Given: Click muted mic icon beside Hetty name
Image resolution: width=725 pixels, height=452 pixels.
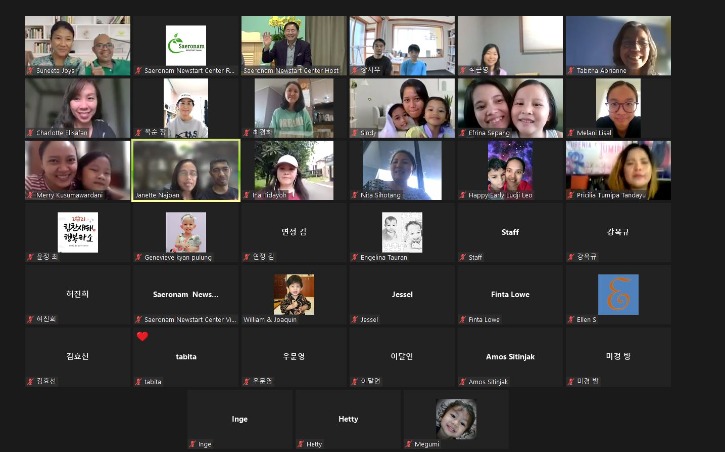Looking at the screenshot, I should 301,444.
